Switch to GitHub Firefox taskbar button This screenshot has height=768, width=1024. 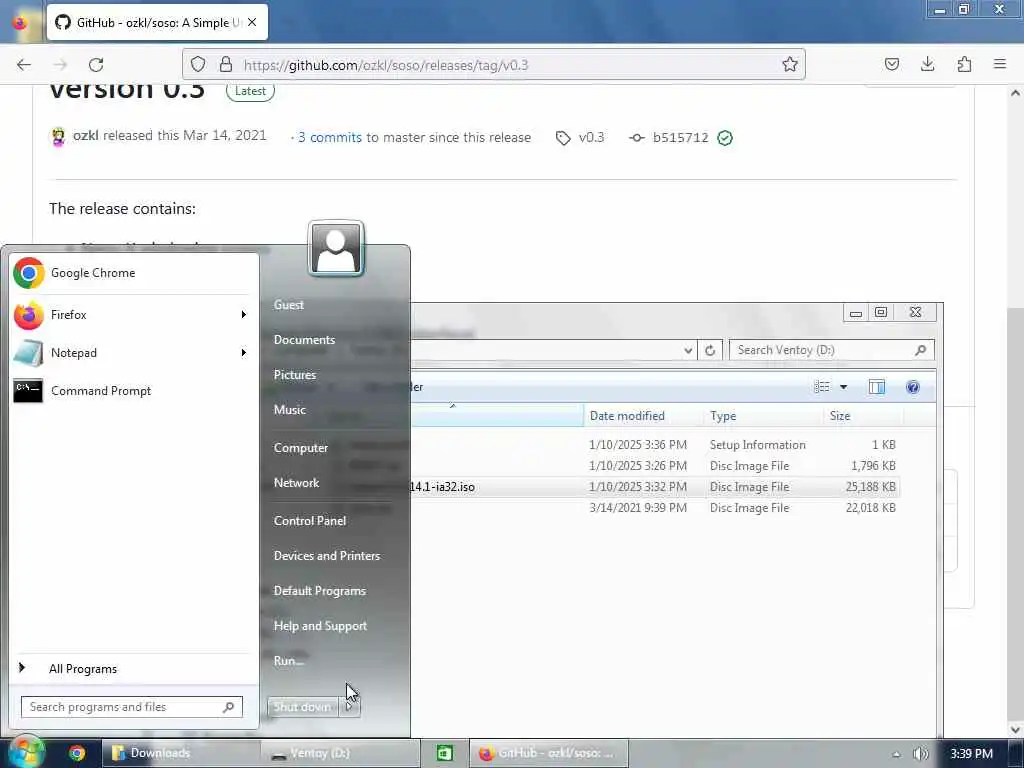click(x=549, y=753)
